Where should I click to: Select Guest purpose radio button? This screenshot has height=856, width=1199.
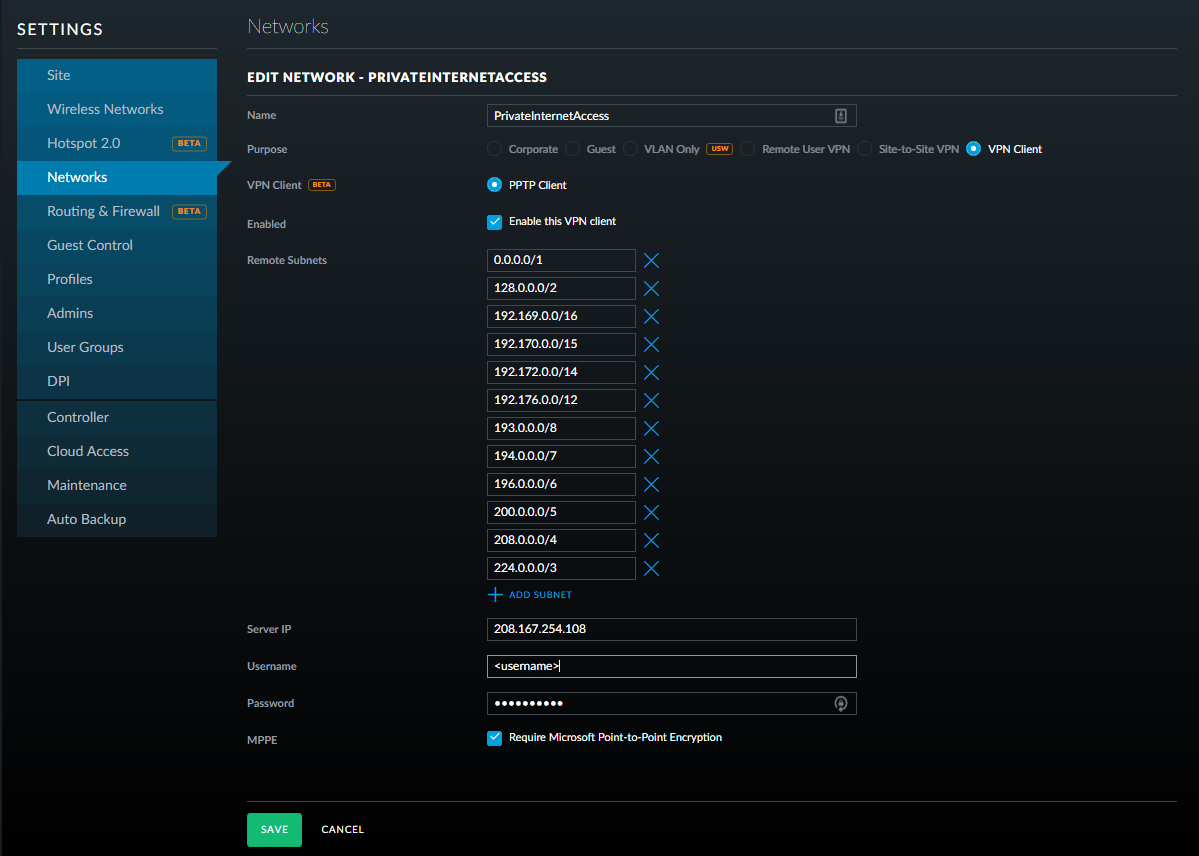coord(573,149)
